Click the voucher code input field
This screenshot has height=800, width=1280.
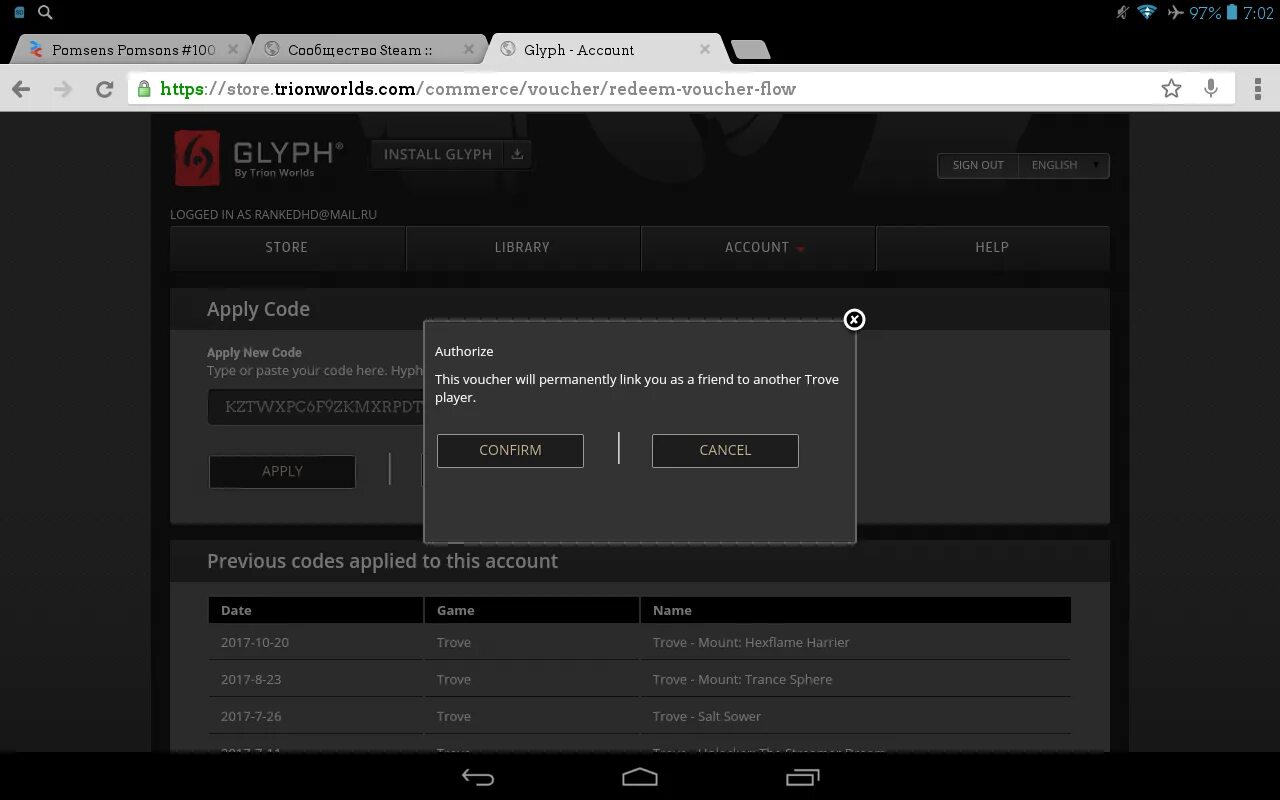tap(316, 407)
